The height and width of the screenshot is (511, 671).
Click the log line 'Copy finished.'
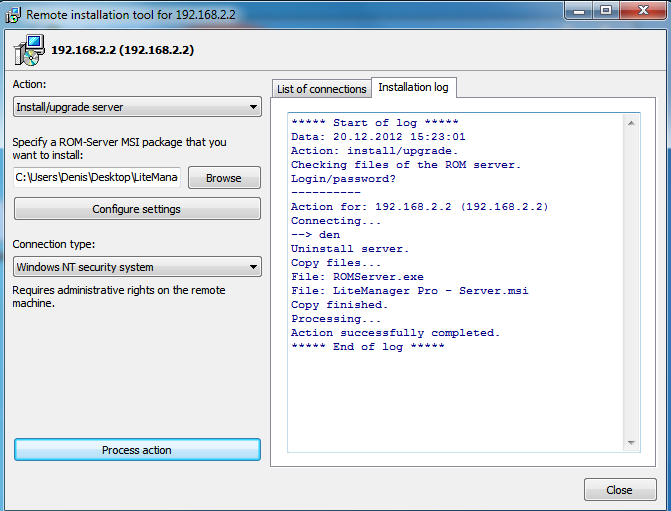point(339,305)
